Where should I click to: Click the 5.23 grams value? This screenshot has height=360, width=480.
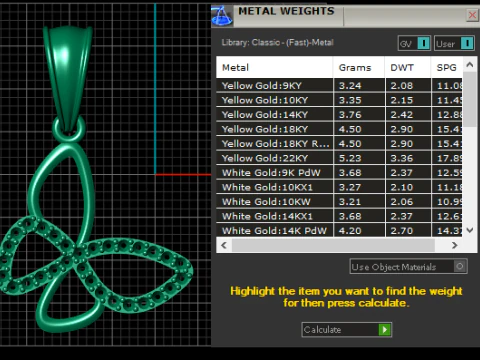350,158
